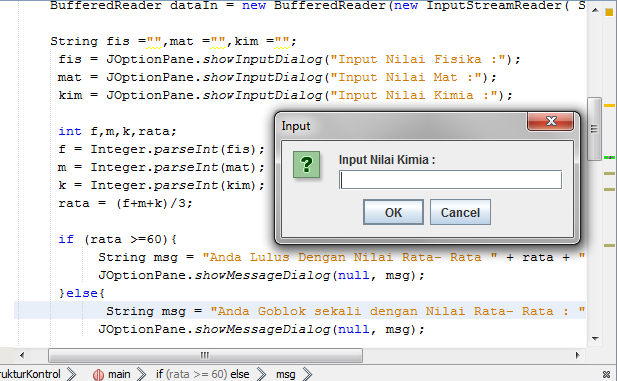Click 'Anda Lulus Dengan Nilai' string line

tap(342, 257)
